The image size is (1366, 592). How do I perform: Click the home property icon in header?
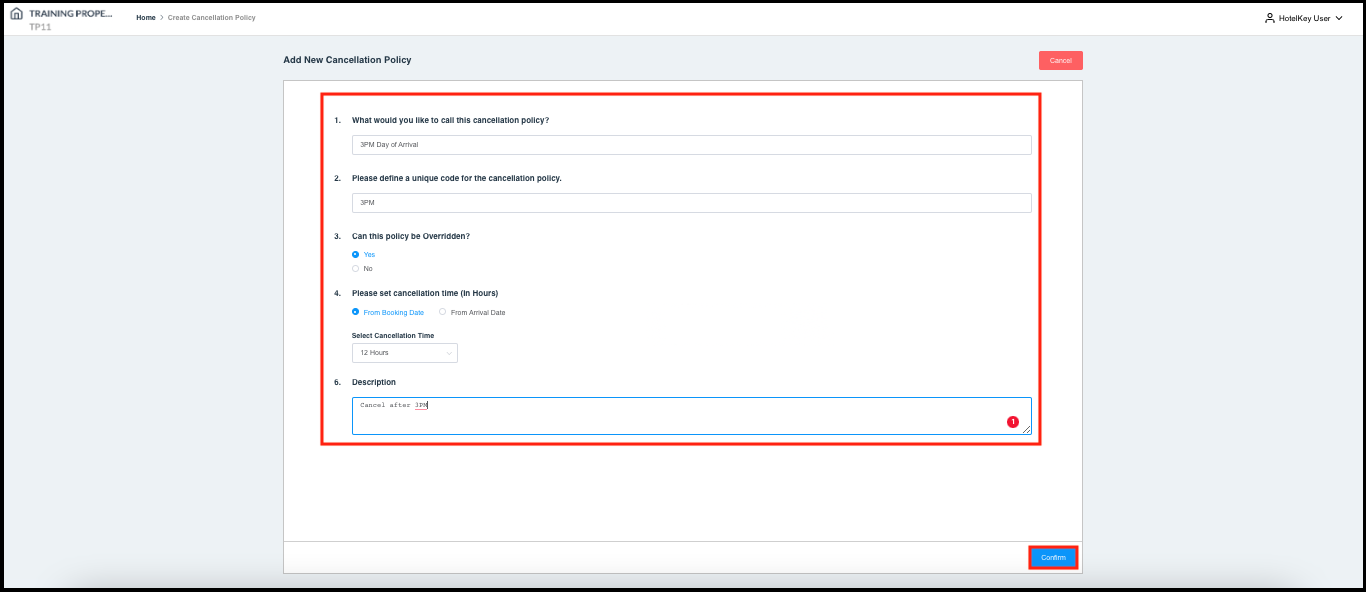(16, 15)
